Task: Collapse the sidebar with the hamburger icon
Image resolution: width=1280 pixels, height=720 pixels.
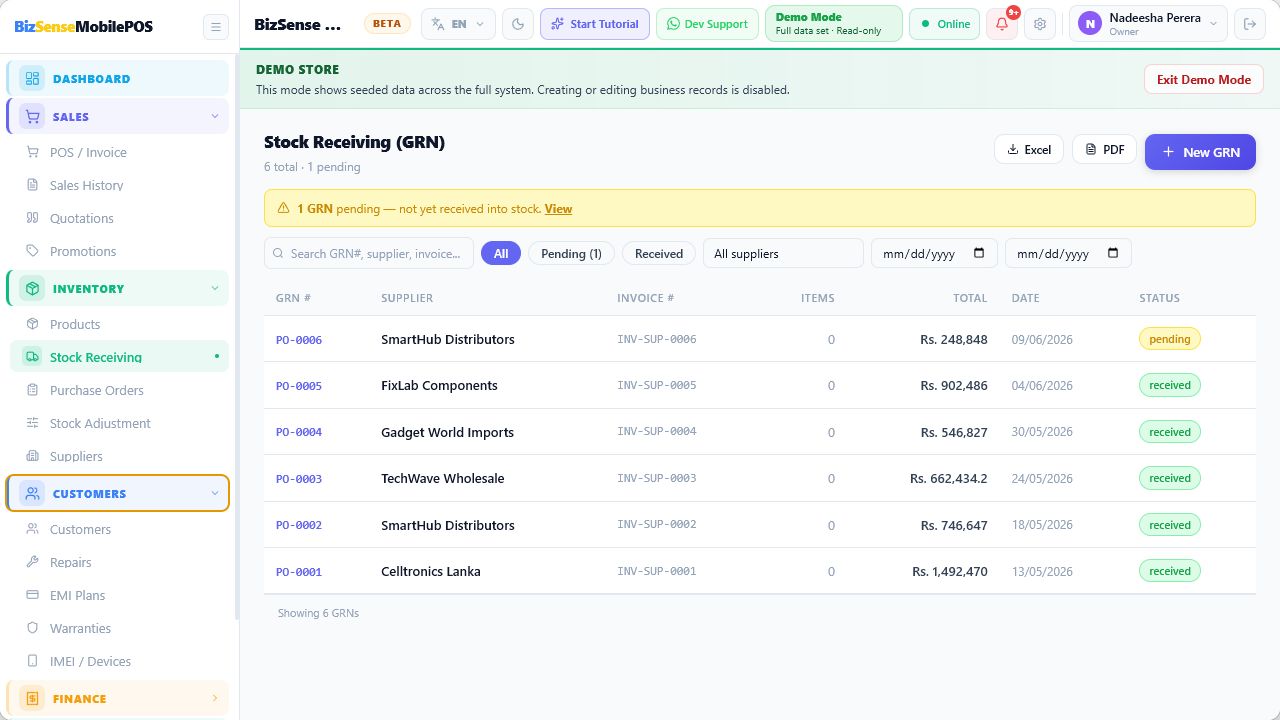Action: click(x=215, y=27)
